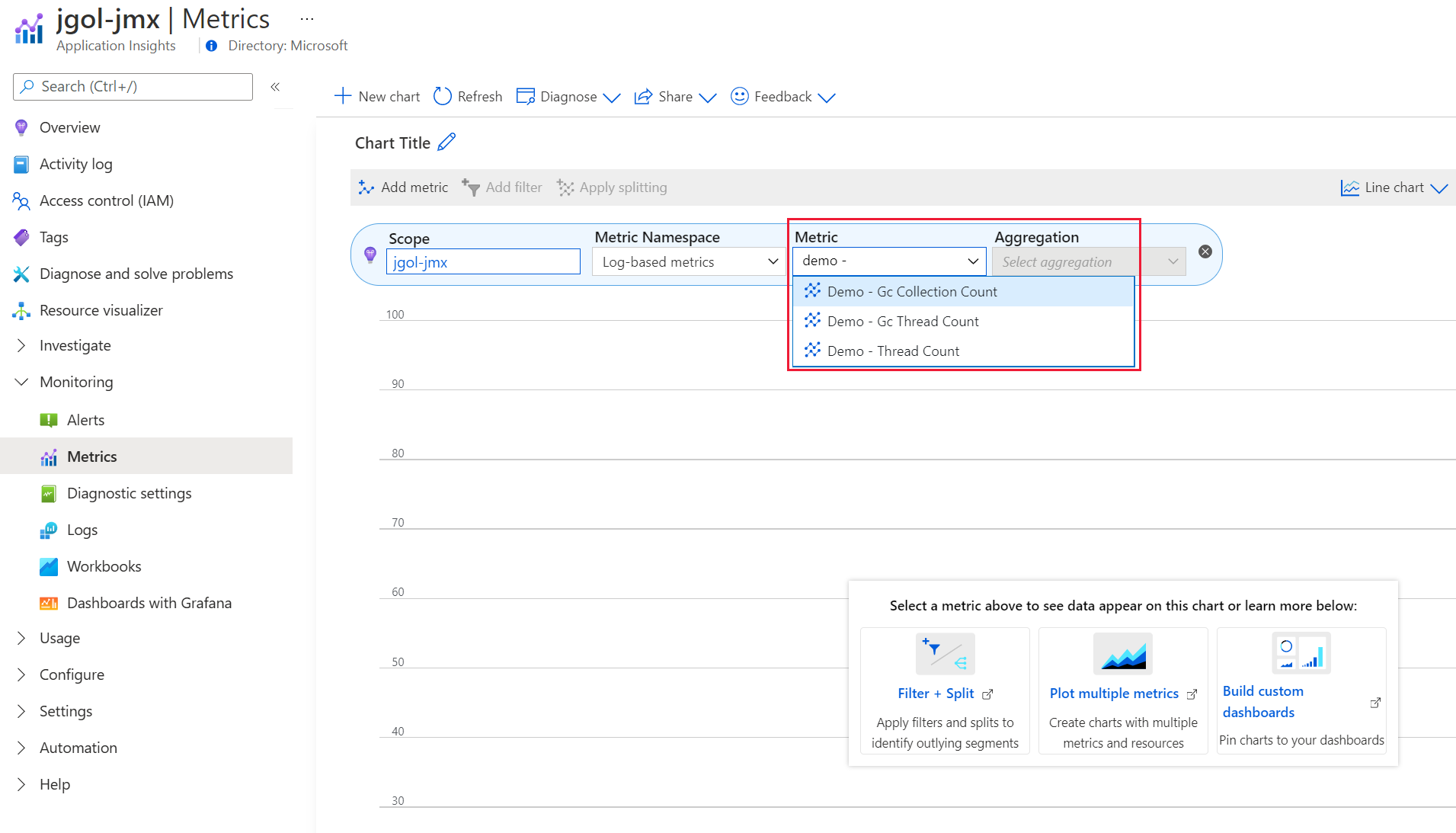Refresh the metrics chart

468,97
